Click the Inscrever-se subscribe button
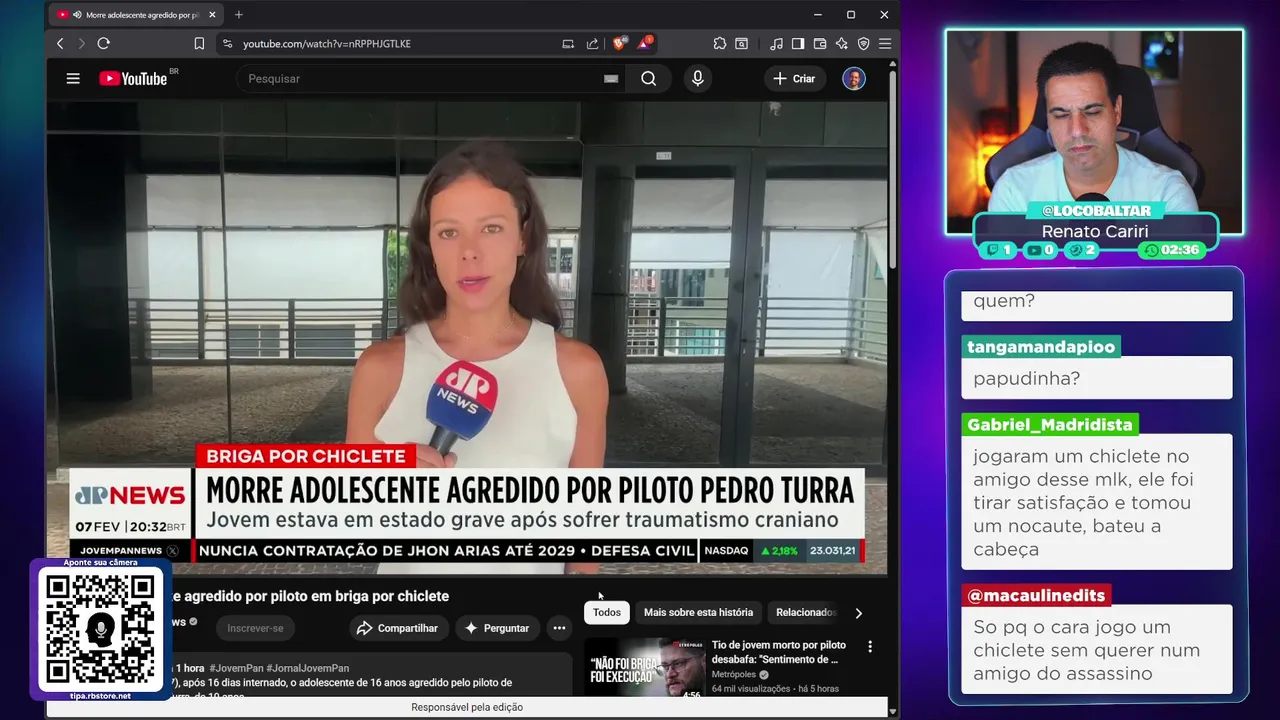Image resolution: width=1280 pixels, height=720 pixels. (255, 628)
